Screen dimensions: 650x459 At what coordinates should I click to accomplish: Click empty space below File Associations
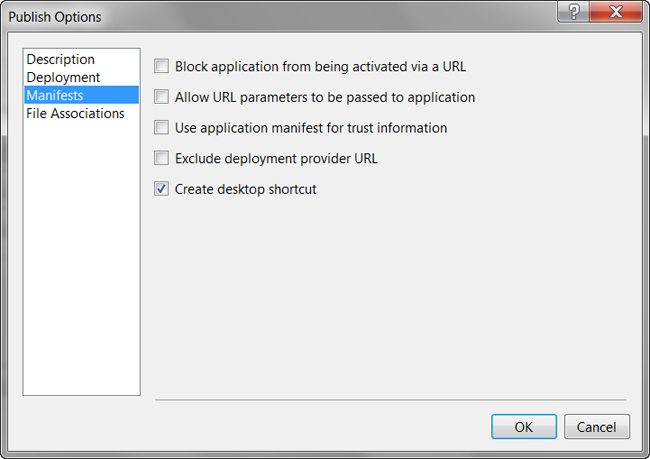82,257
